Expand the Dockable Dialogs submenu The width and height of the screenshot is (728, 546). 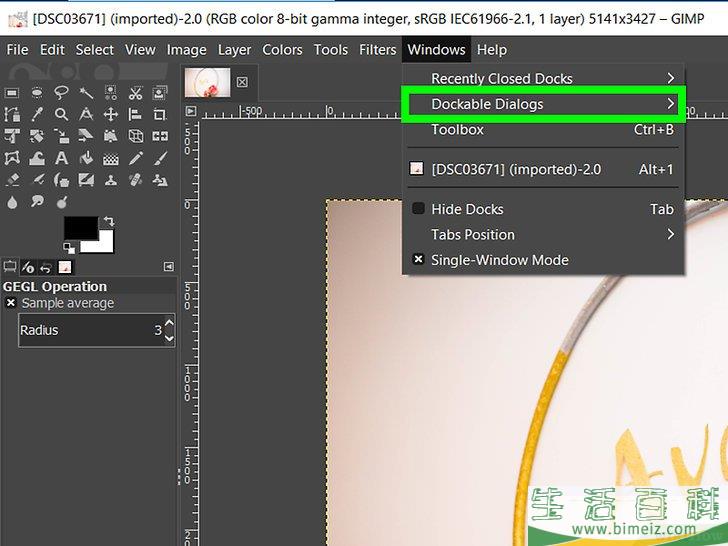point(540,104)
